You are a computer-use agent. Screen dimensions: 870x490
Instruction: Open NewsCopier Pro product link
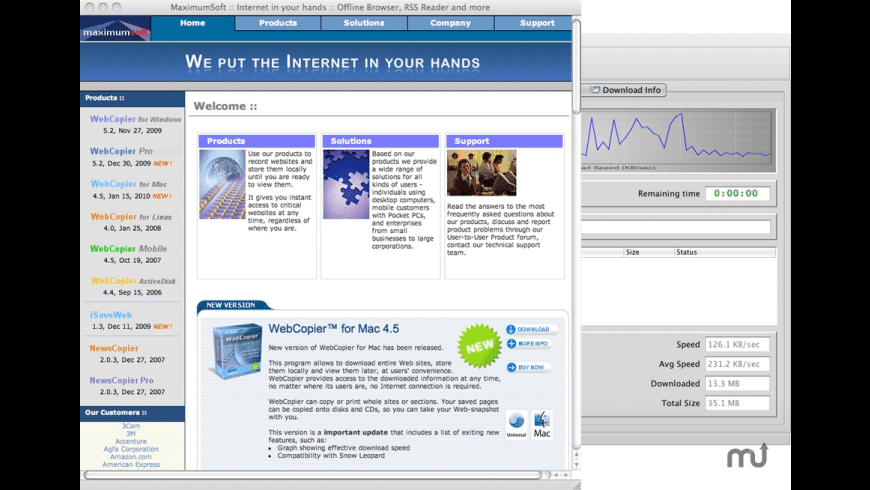click(122, 380)
